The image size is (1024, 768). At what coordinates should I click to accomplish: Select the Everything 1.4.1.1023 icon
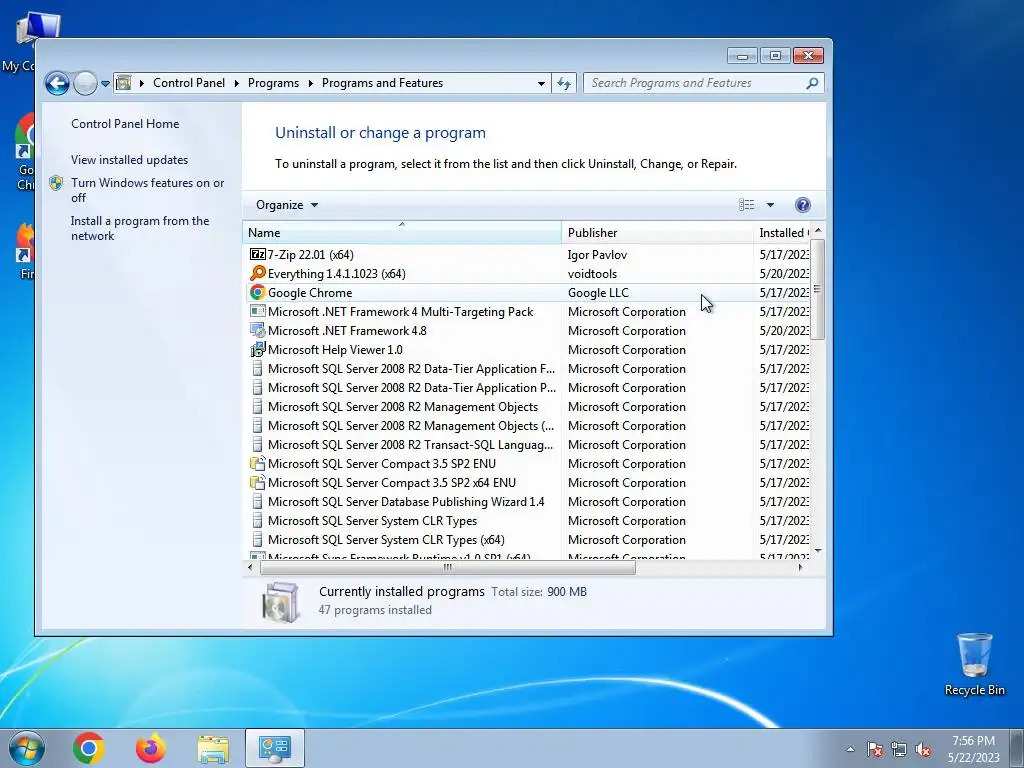pyautogui.click(x=257, y=274)
